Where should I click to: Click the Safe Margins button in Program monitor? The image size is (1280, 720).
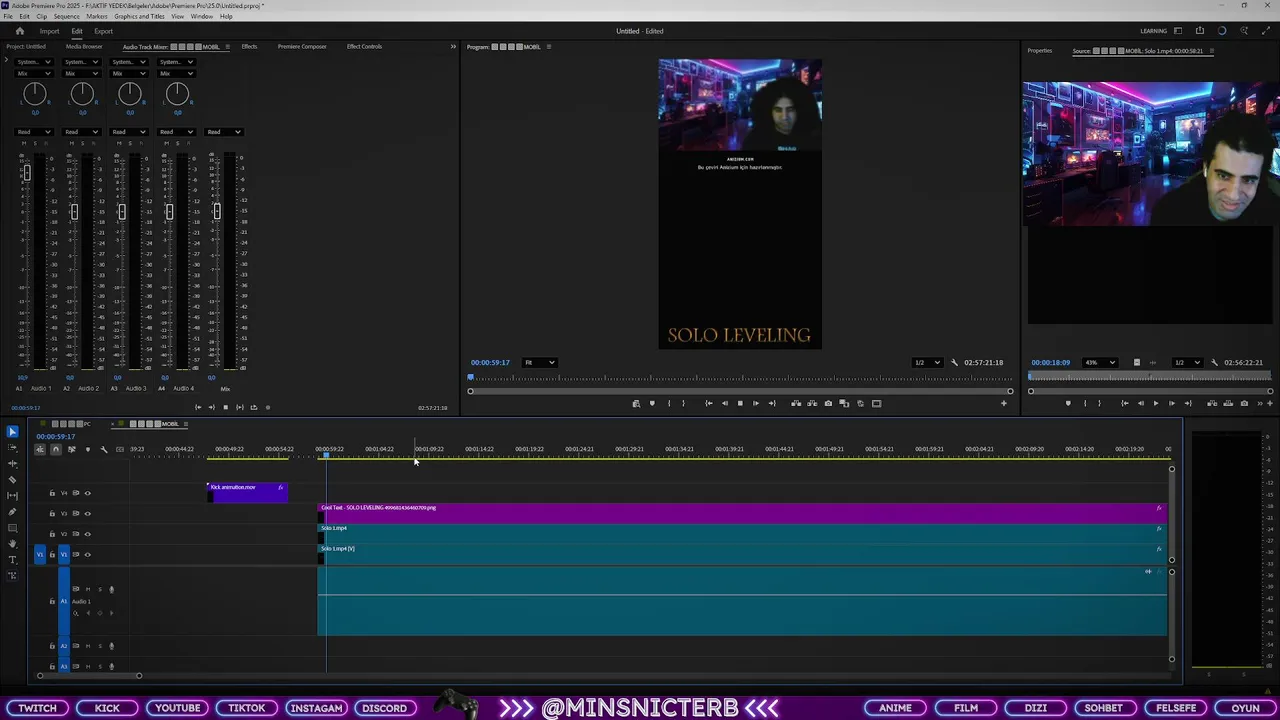click(x=876, y=403)
